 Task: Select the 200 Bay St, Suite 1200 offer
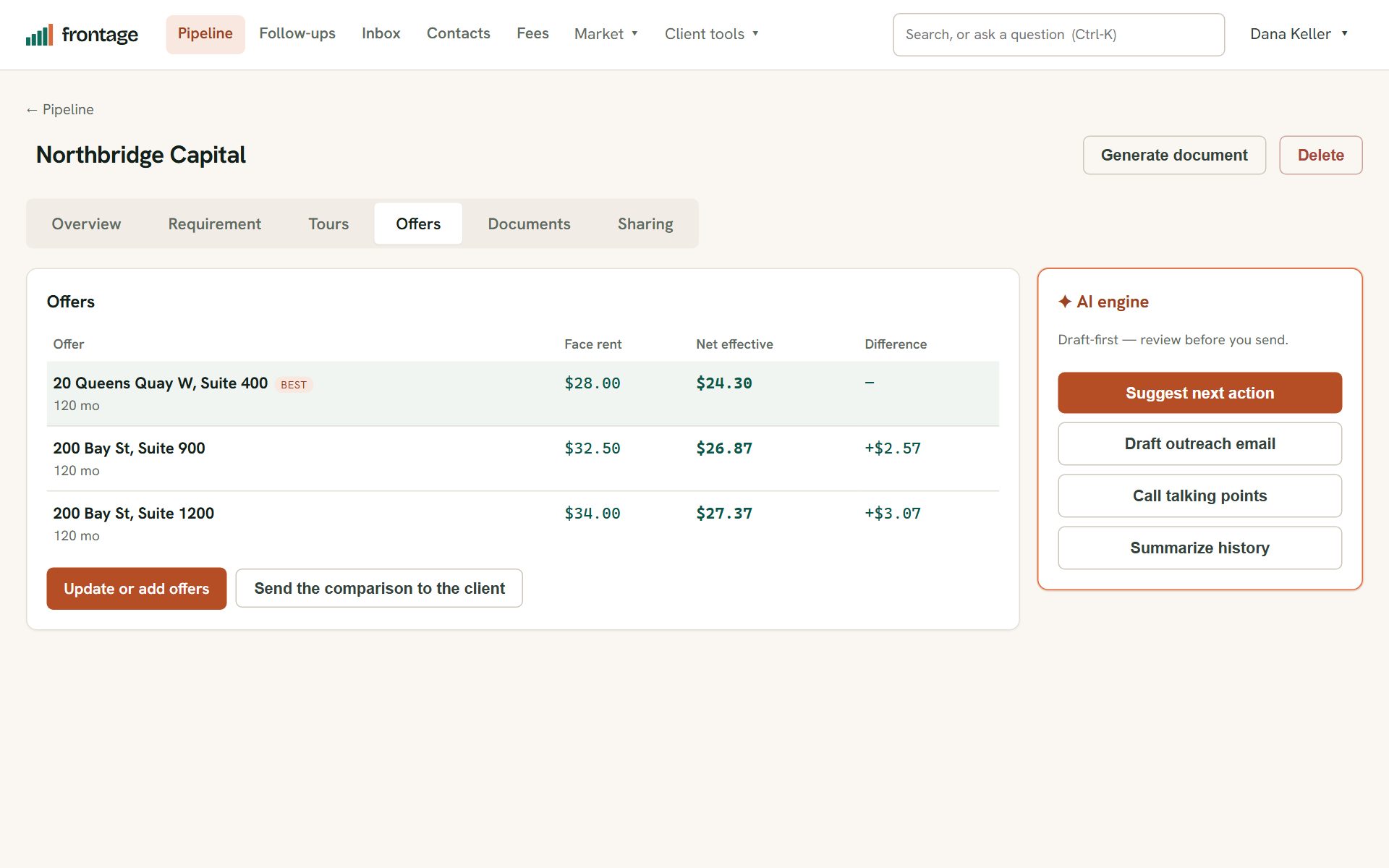(x=523, y=524)
